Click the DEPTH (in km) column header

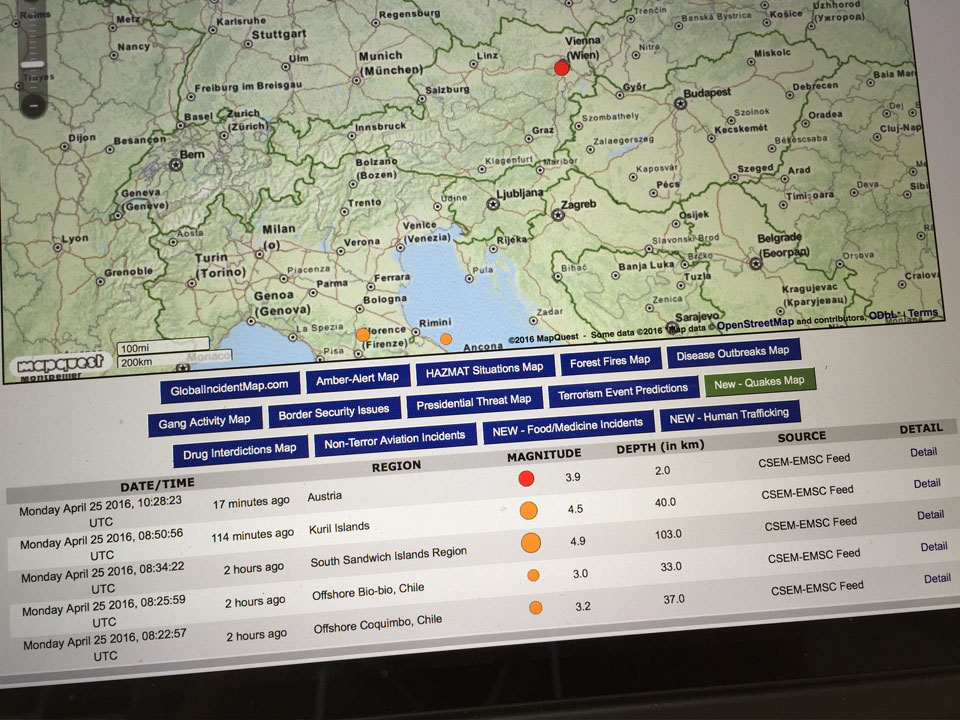[x=660, y=447]
